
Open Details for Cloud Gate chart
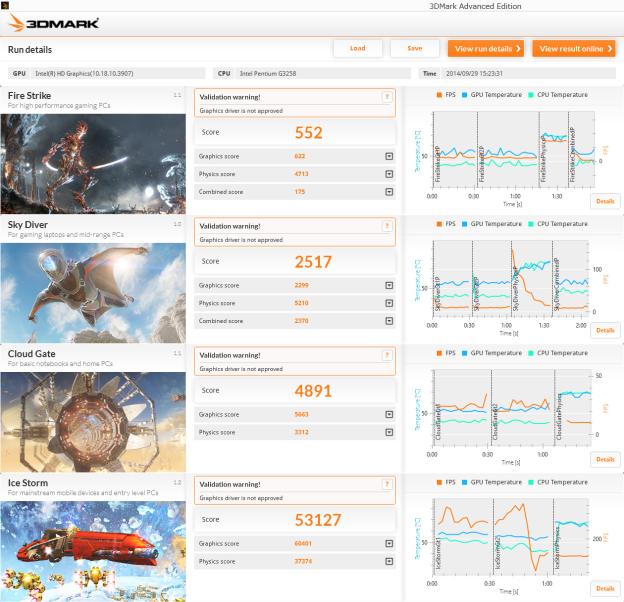point(605,460)
